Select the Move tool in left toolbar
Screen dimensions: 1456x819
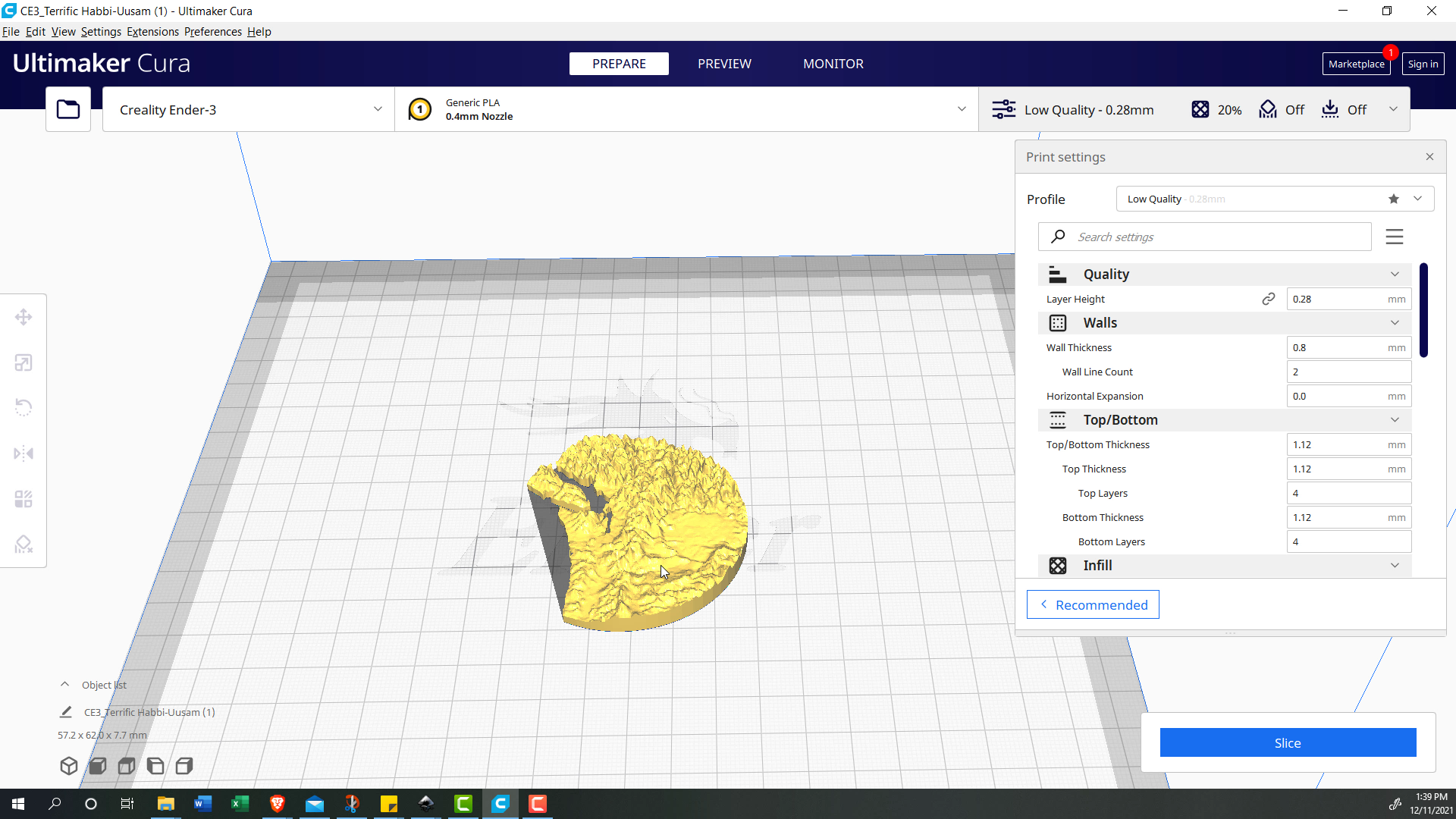(24, 317)
